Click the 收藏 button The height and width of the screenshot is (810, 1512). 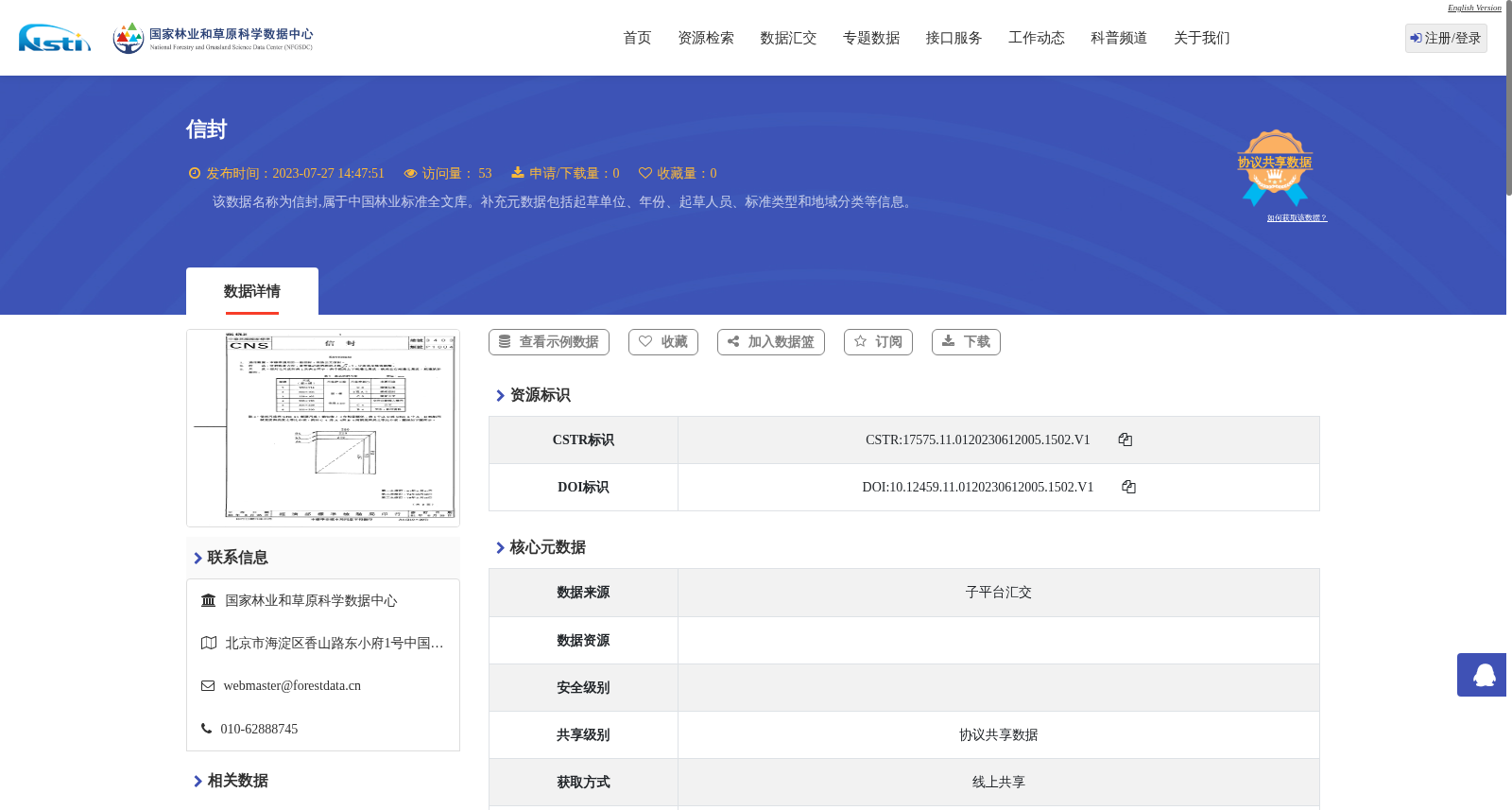click(663, 342)
